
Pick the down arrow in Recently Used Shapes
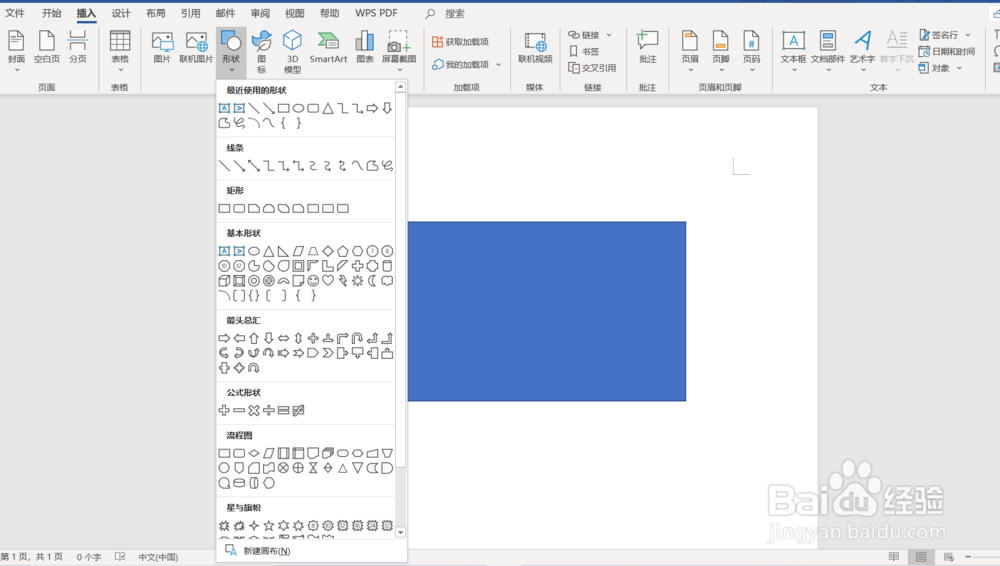387,108
